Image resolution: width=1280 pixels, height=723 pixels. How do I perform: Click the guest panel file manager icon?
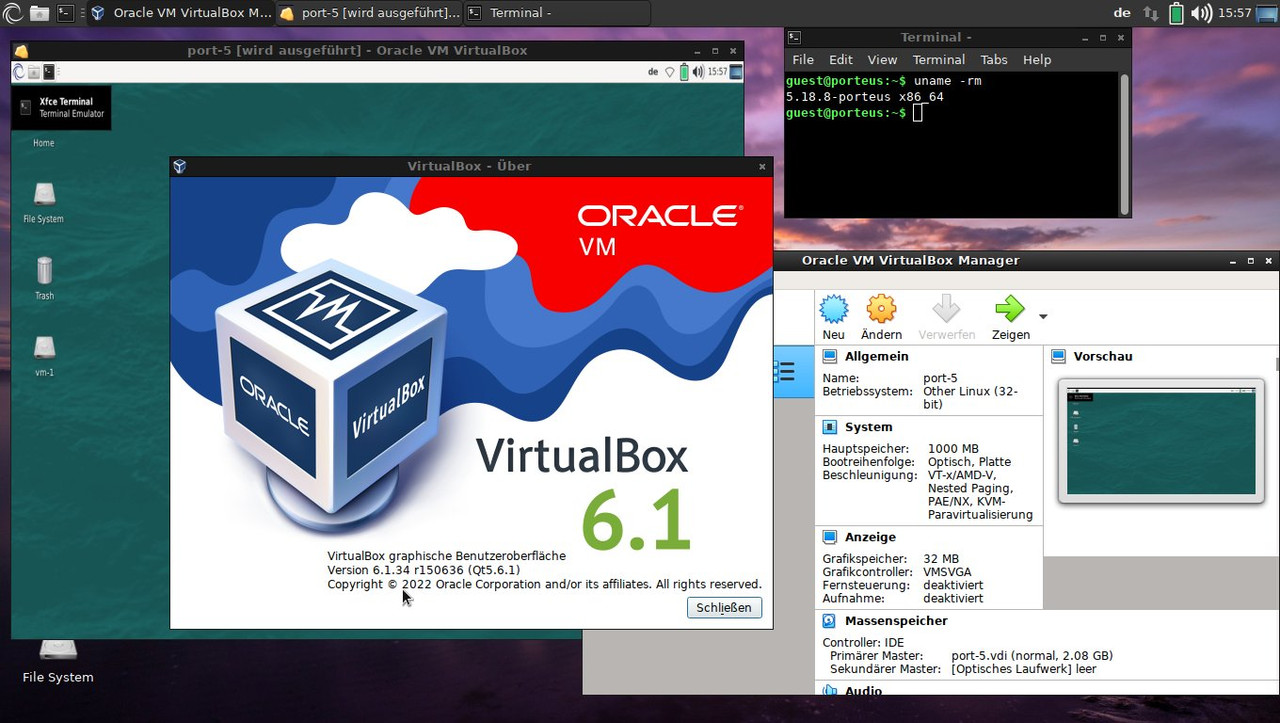click(x=33, y=72)
